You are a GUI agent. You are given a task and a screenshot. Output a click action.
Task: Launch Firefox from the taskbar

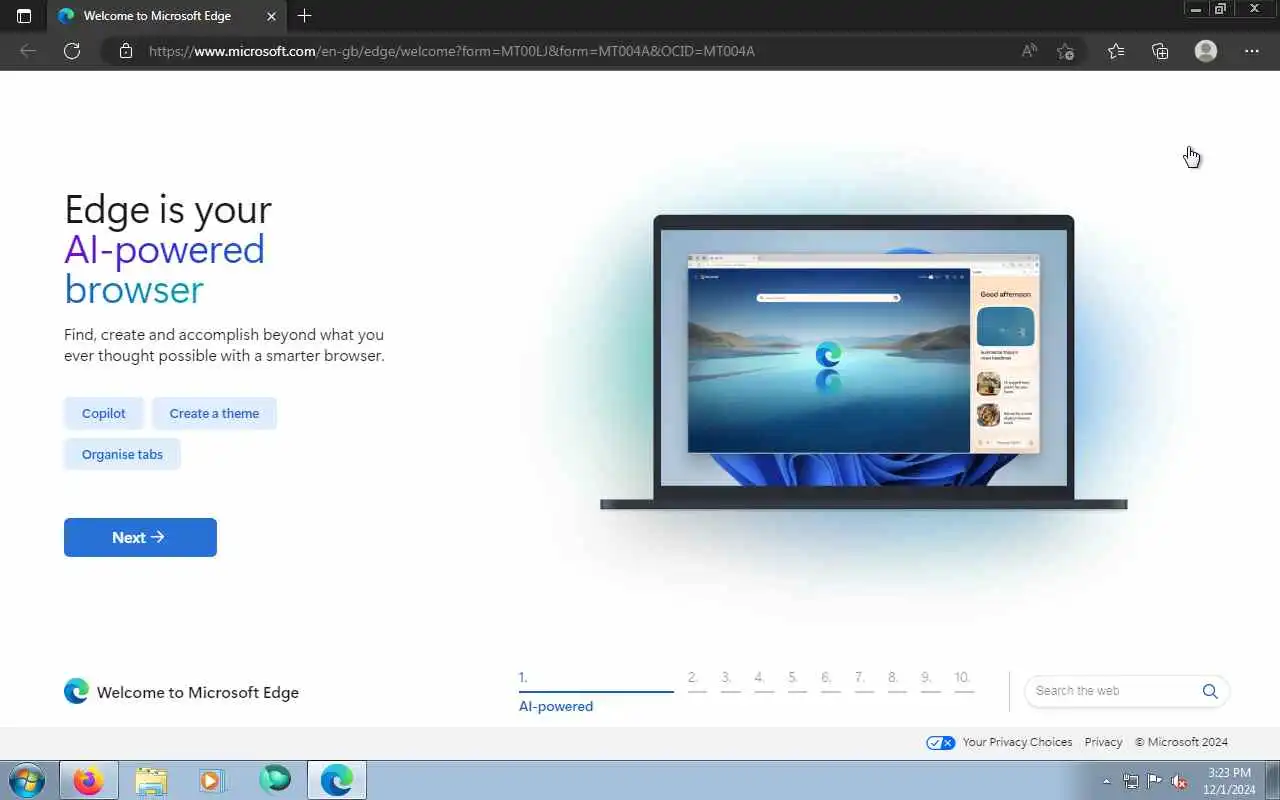pos(88,780)
